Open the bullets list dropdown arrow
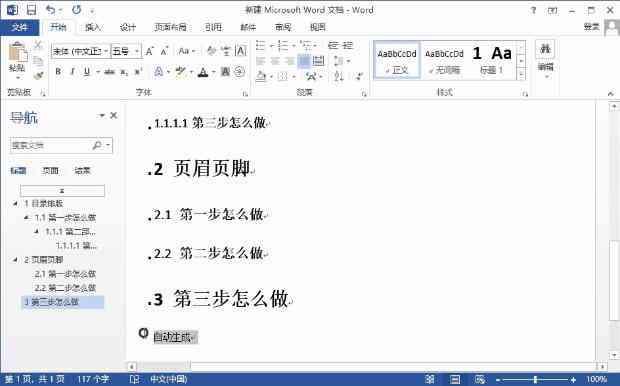Viewport: 620px width, 386px height. (272, 45)
